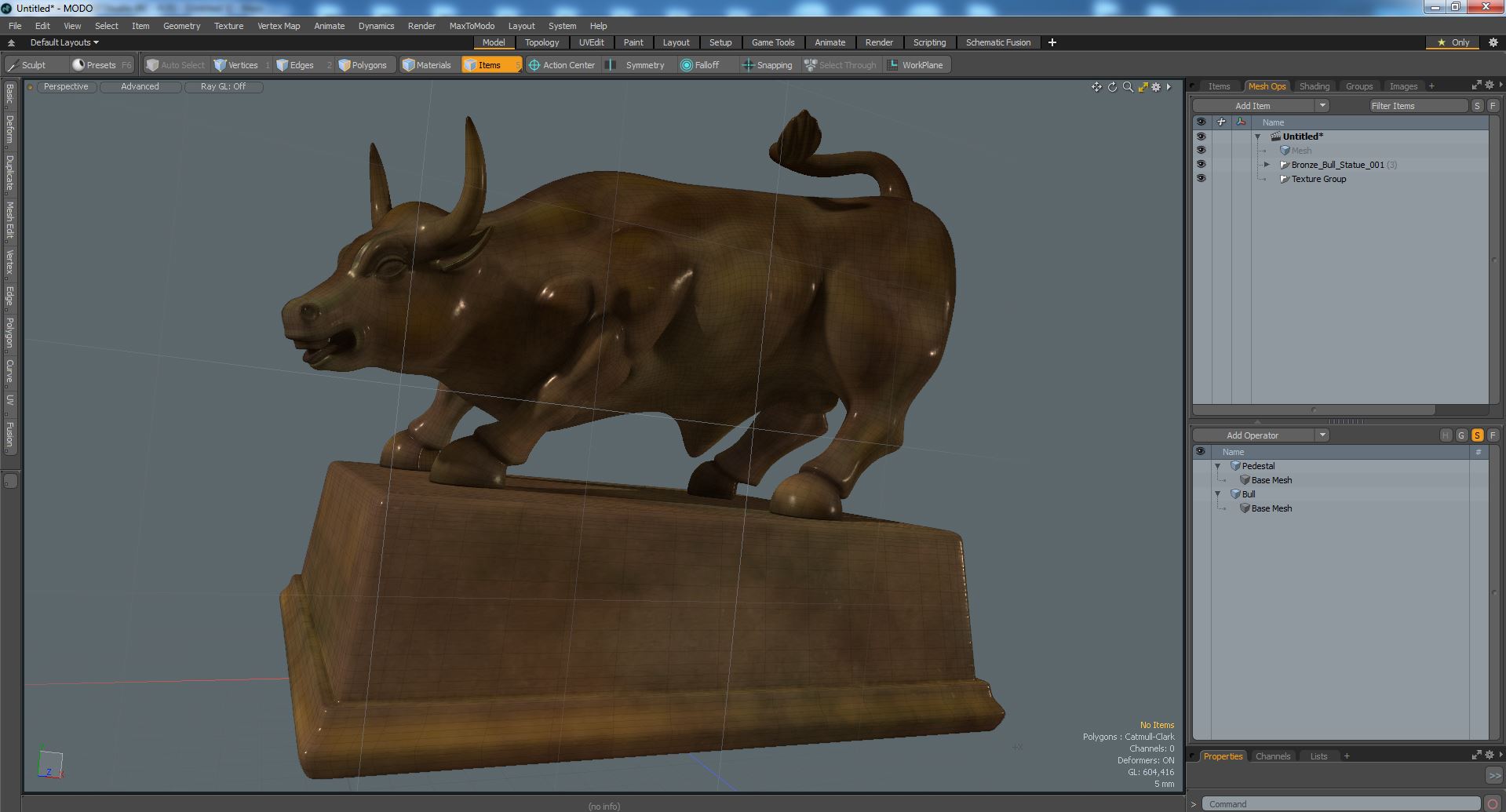The image size is (1506, 812).
Task: Toggle visibility of Bronze_Bull_Statue_001
Action: pos(1201,165)
